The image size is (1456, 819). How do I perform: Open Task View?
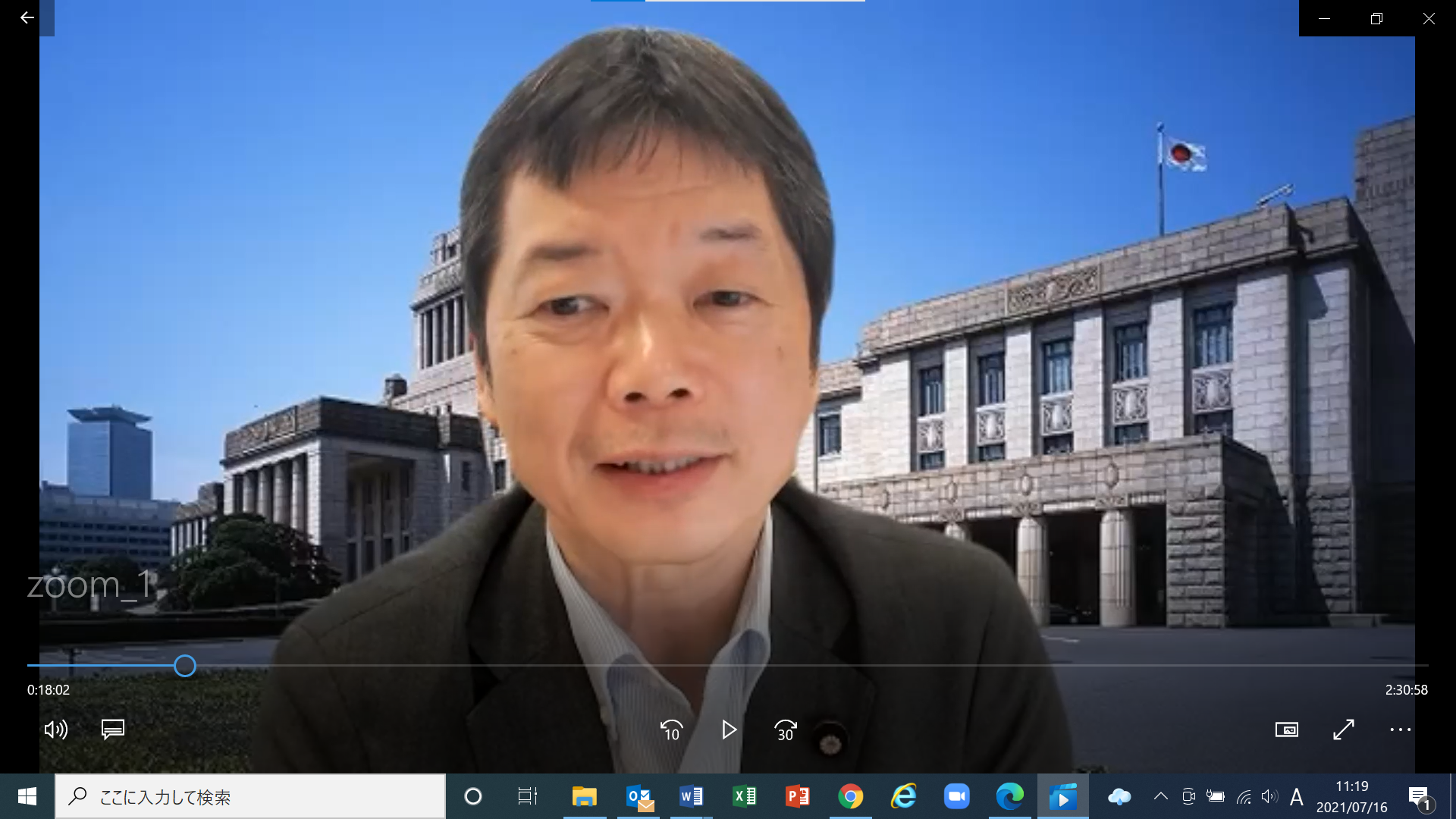[x=527, y=796]
